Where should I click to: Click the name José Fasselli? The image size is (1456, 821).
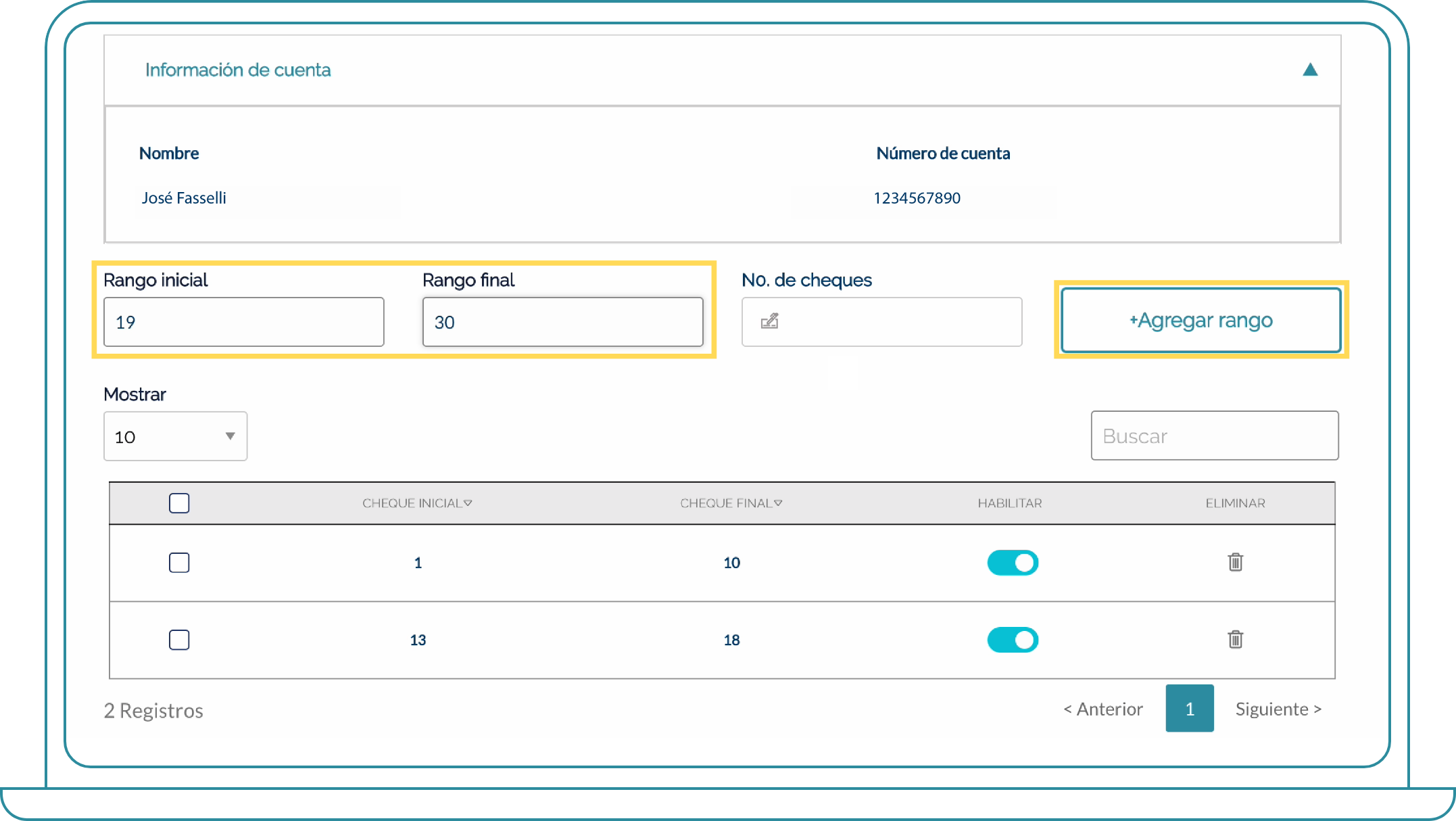[184, 198]
